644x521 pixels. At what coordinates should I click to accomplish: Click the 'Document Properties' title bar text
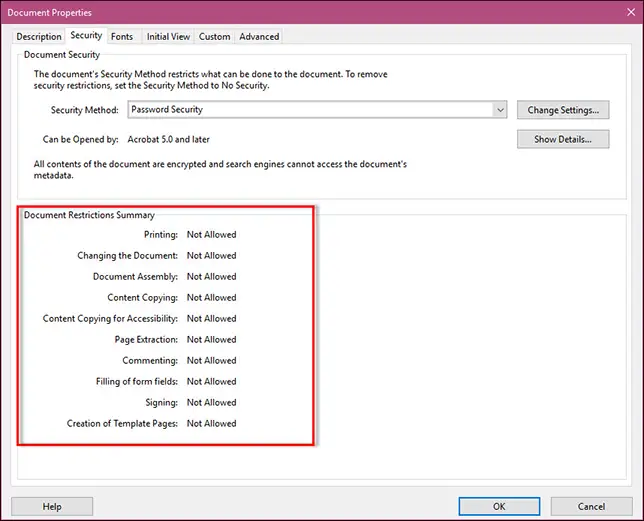tap(49, 12)
